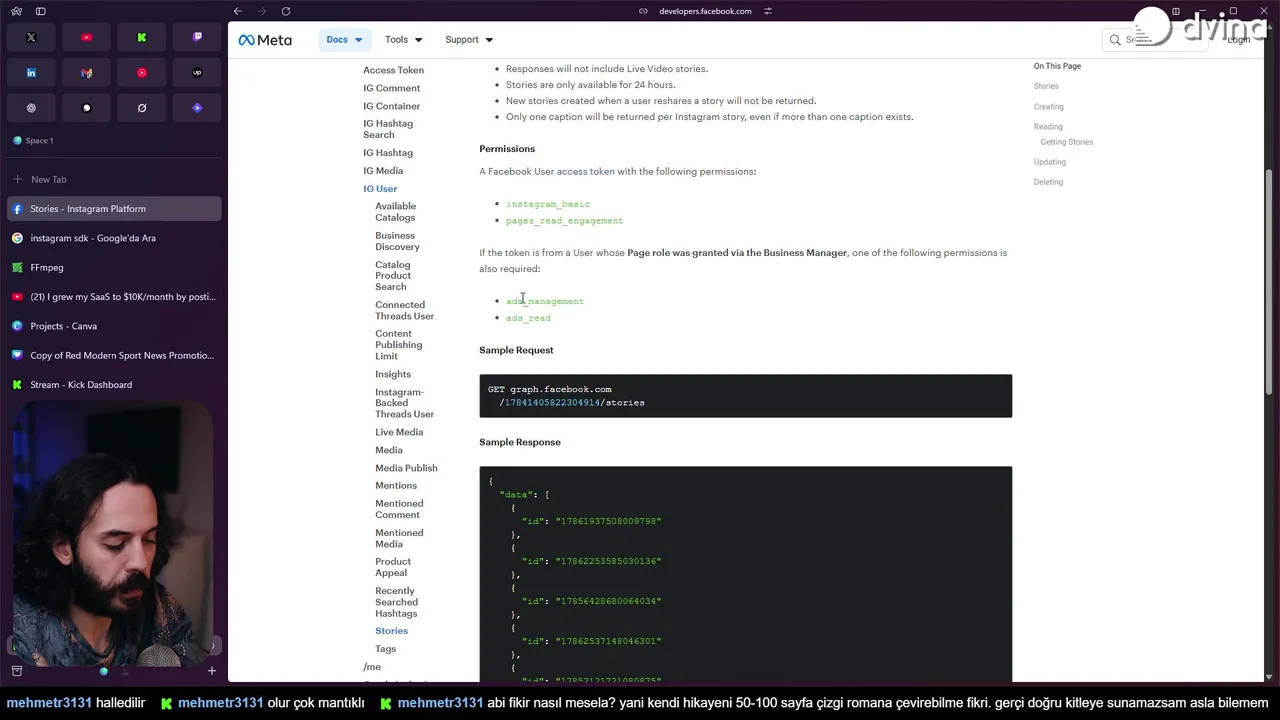This screenshot has width=1280, height=720.
Task: Switch to the FFmpeg tab
Action: point(114,267)
